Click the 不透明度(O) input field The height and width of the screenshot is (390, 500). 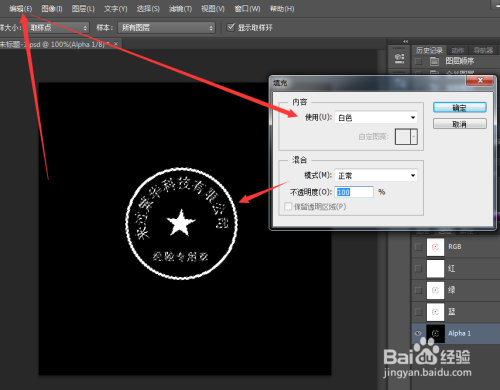click(354, 192)
